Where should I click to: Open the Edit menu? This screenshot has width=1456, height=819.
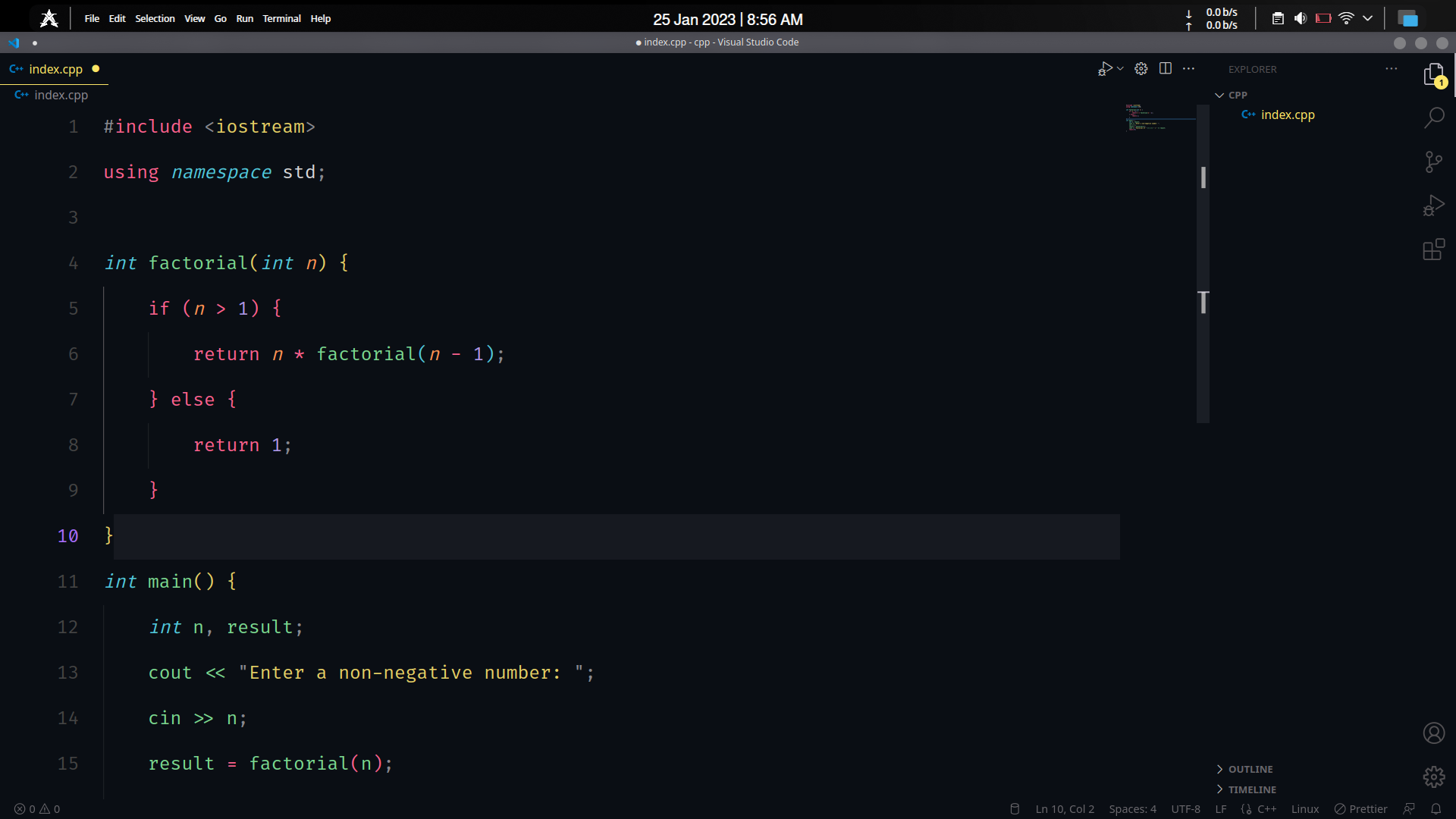[x=117, y=18]
